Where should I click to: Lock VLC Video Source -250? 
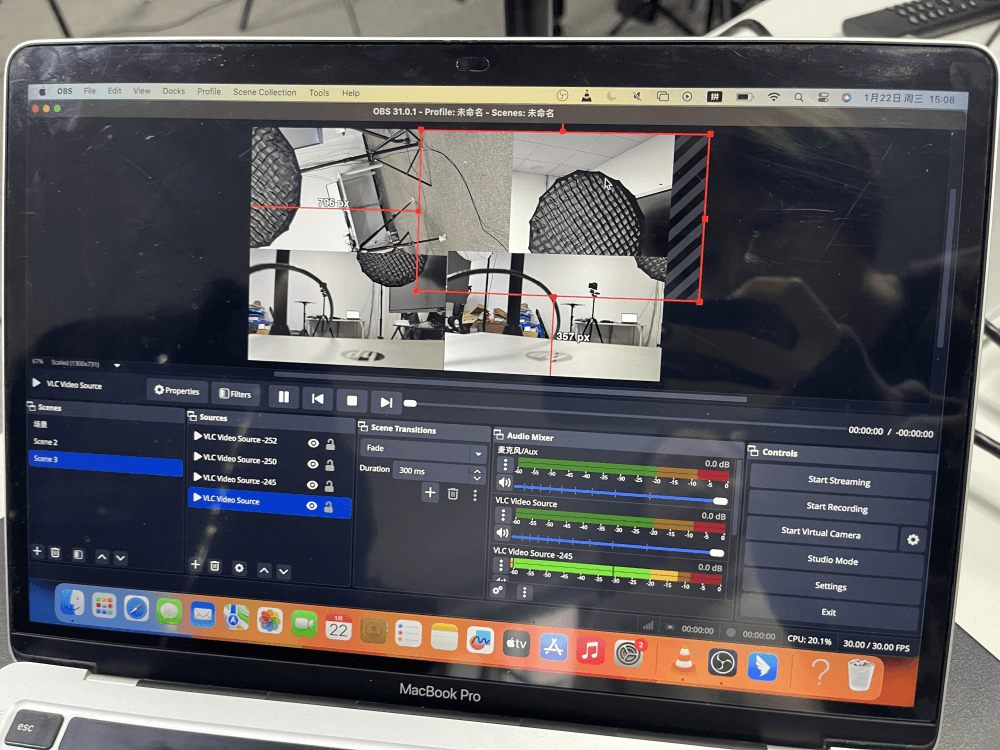click(330, 465)
